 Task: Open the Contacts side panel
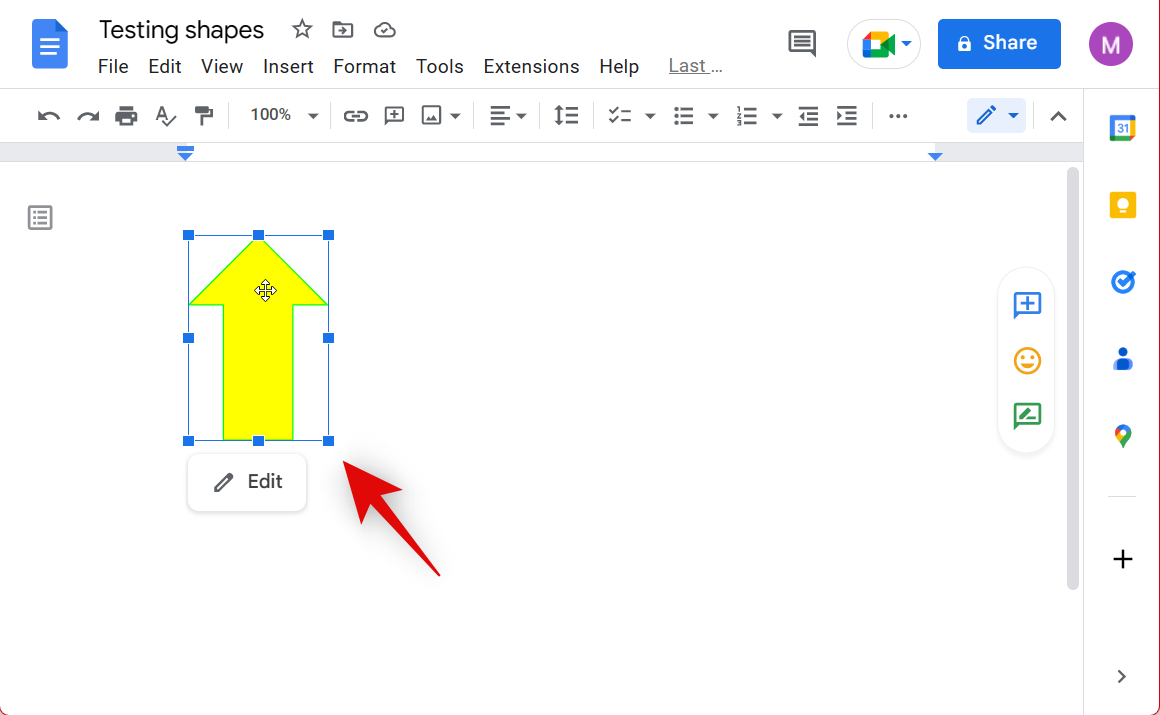(x=1122, y=359)
